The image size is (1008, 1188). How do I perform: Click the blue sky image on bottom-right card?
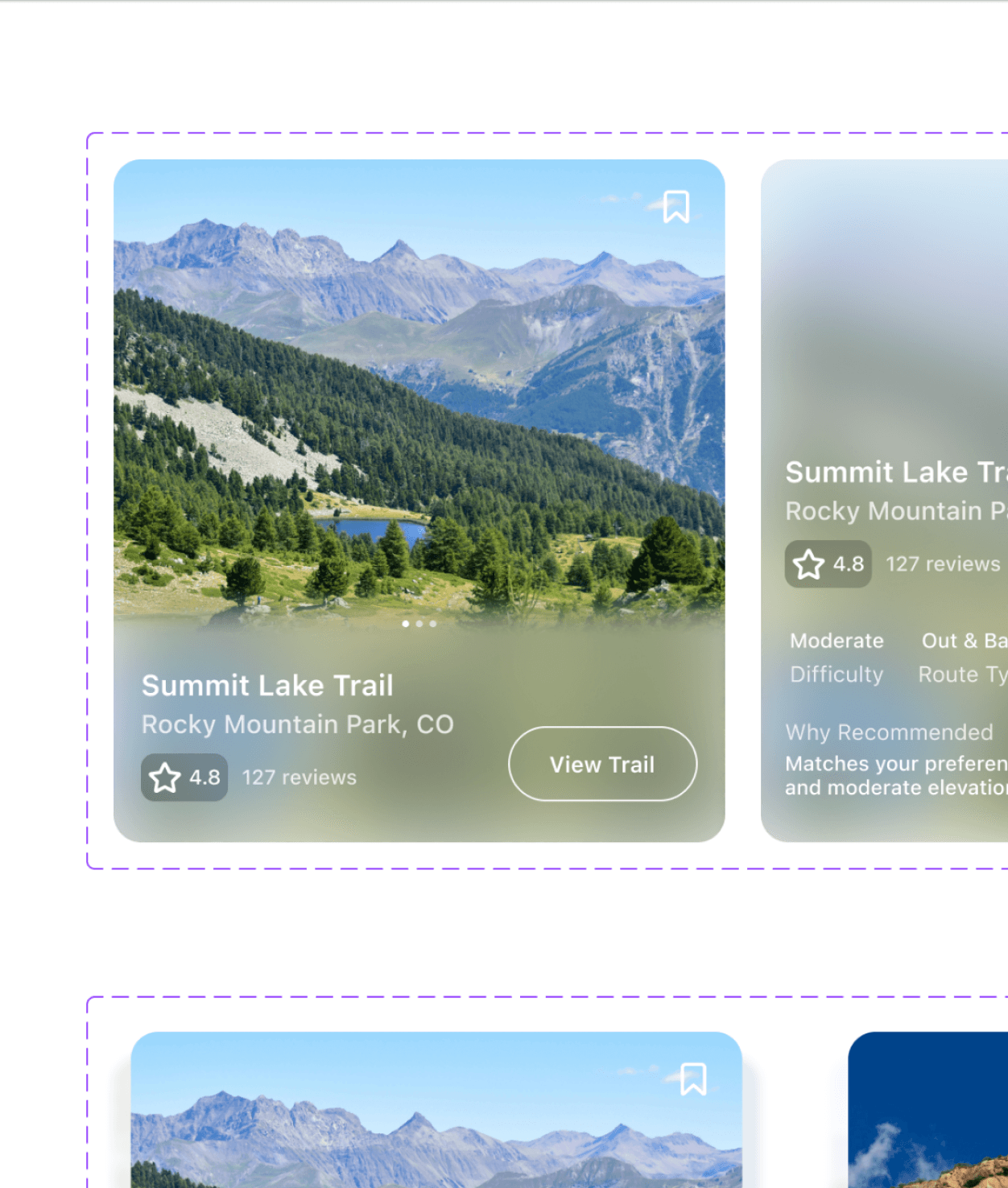(927, 1110)
